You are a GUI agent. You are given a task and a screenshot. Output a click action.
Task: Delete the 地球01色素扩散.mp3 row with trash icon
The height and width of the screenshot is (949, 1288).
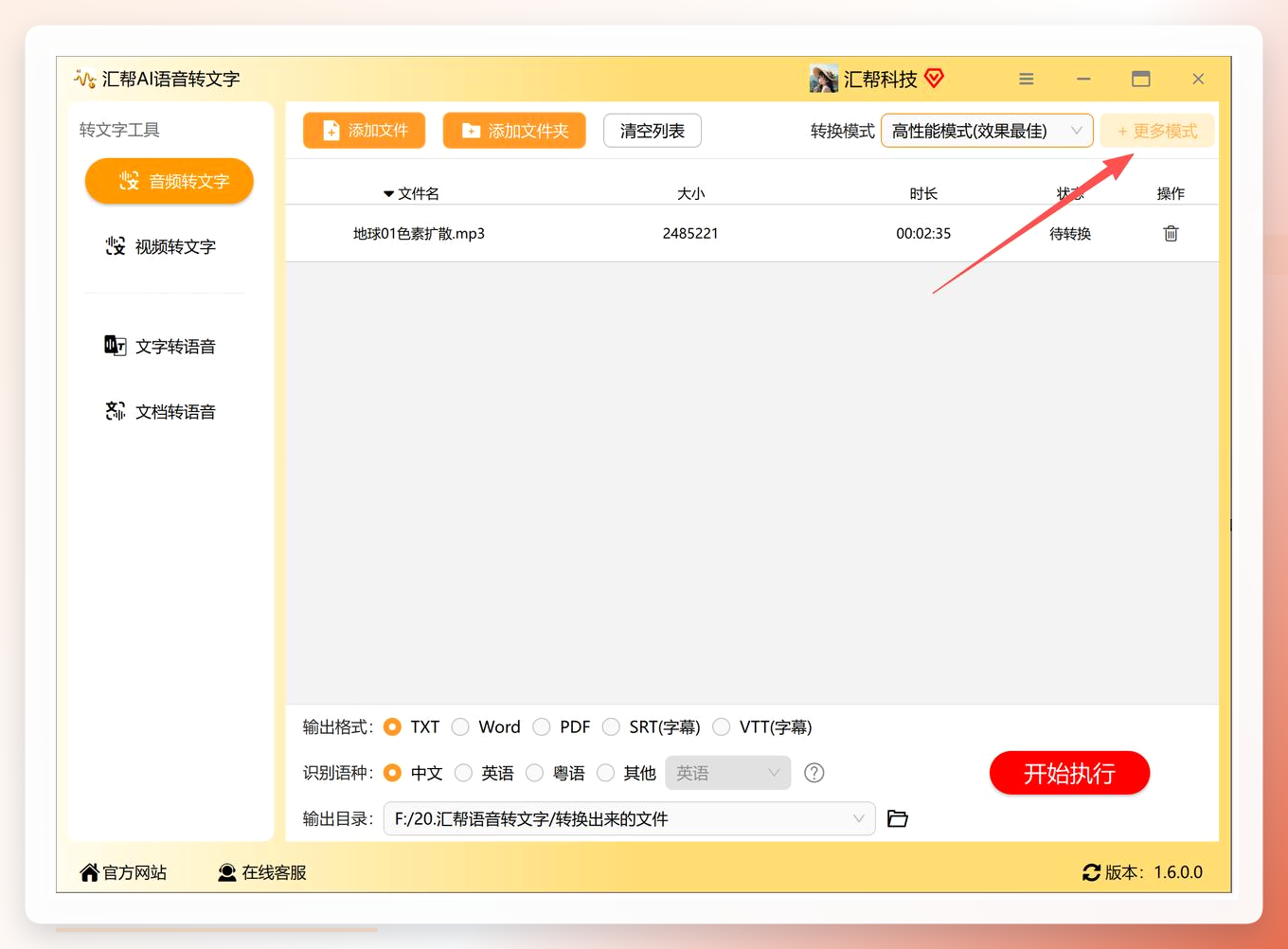click(1171, 233)
